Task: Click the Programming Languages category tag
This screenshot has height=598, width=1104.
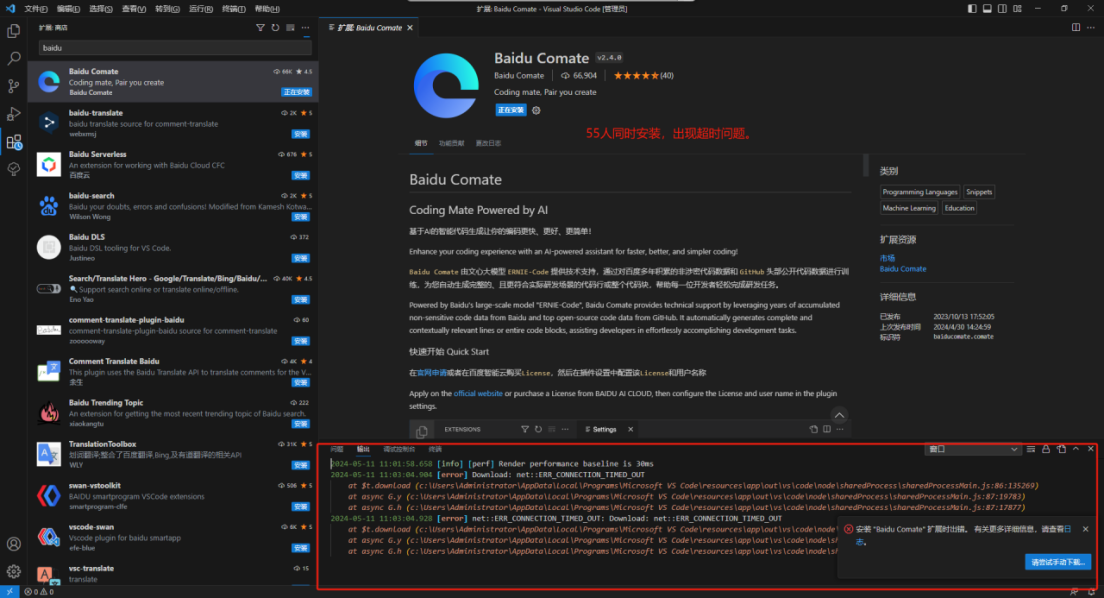Action: point(920,192)
